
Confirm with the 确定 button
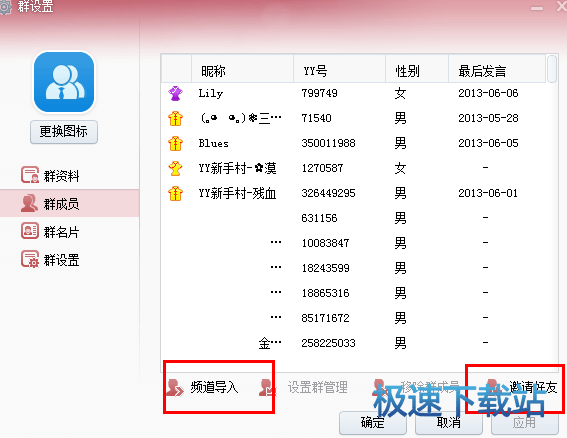[x=373, y=422]
